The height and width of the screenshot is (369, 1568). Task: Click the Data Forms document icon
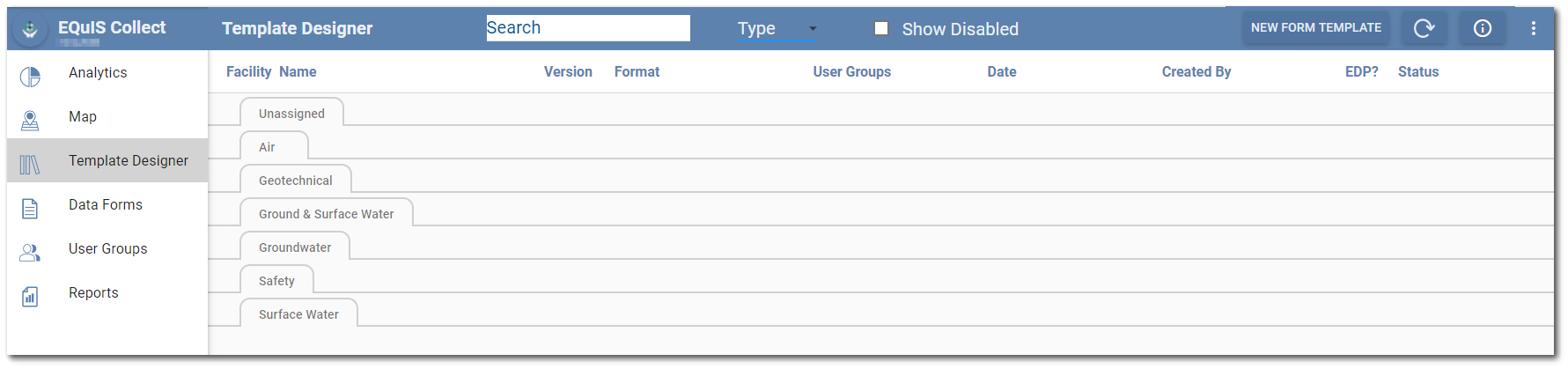click(x=30, y=209)
